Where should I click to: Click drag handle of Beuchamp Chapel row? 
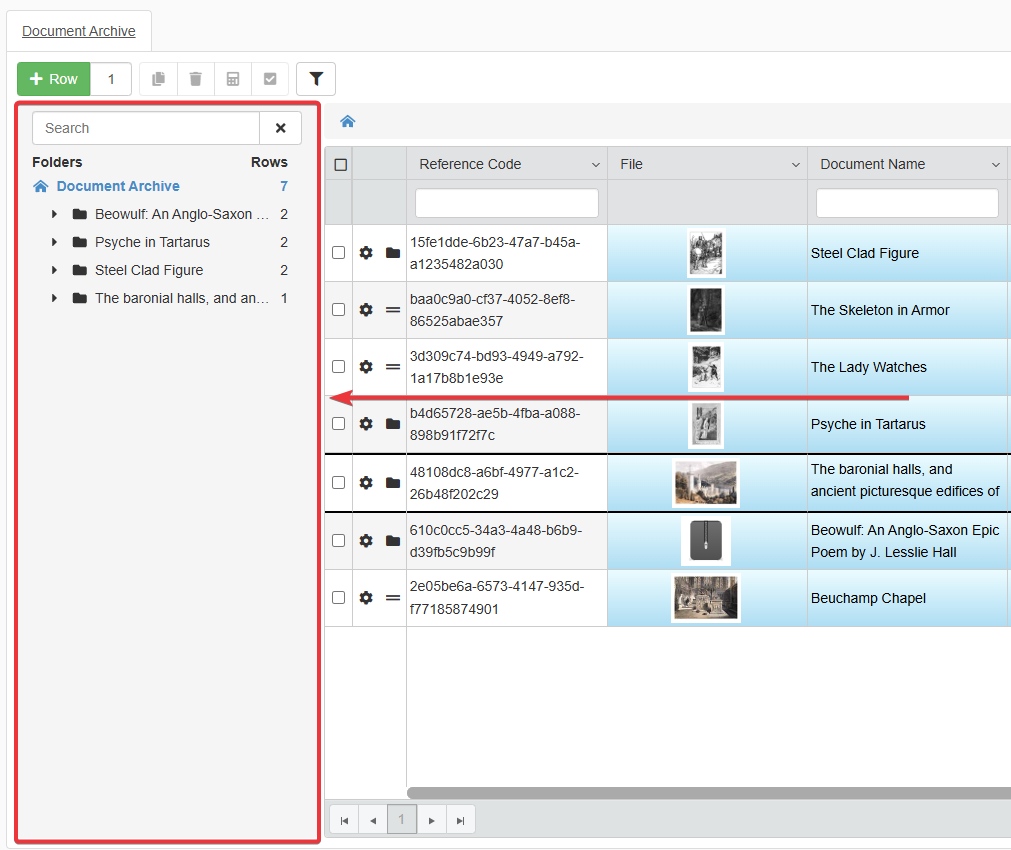[393, 598]
